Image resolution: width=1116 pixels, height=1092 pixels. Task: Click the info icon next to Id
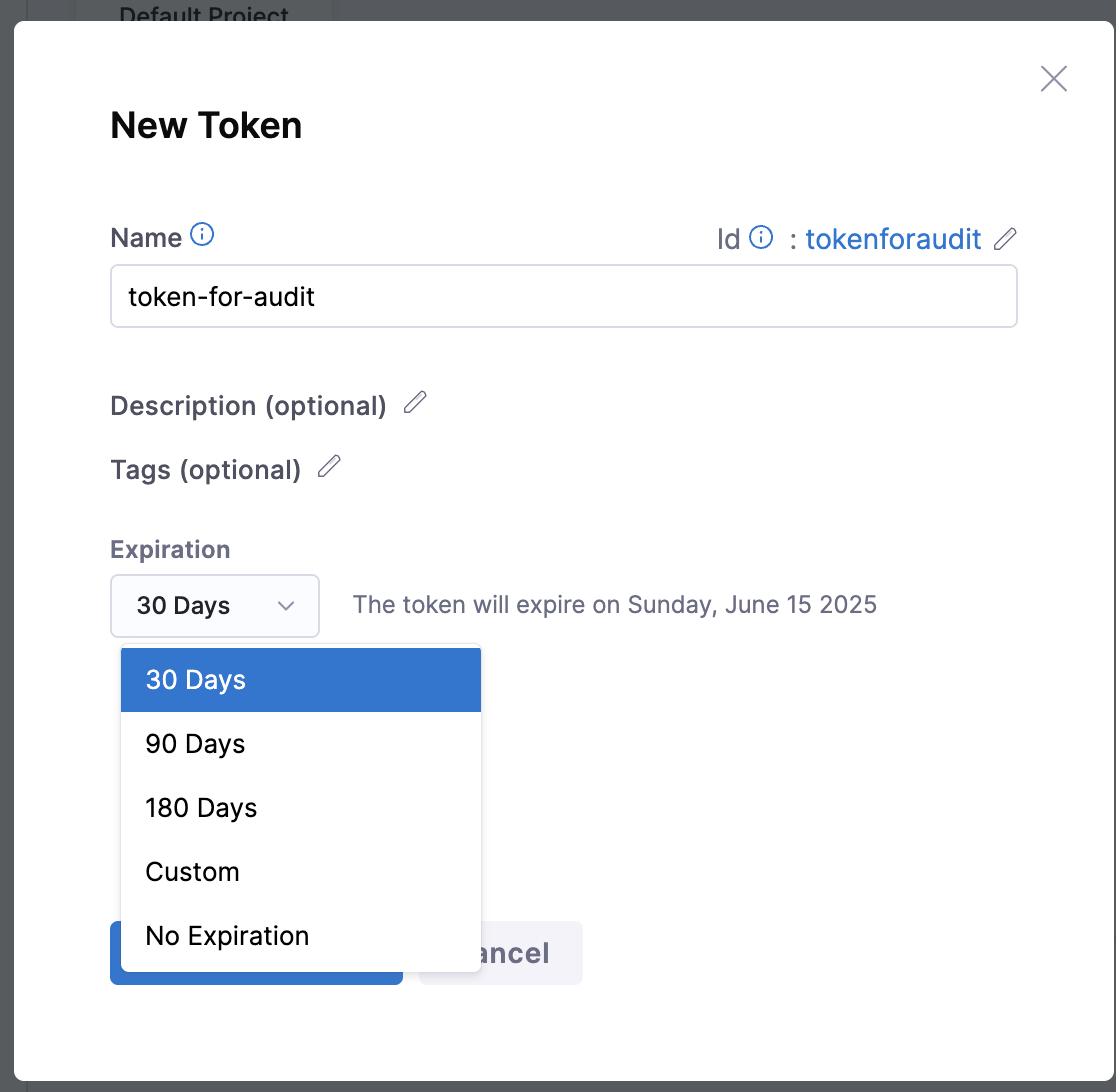coord(761,237)
